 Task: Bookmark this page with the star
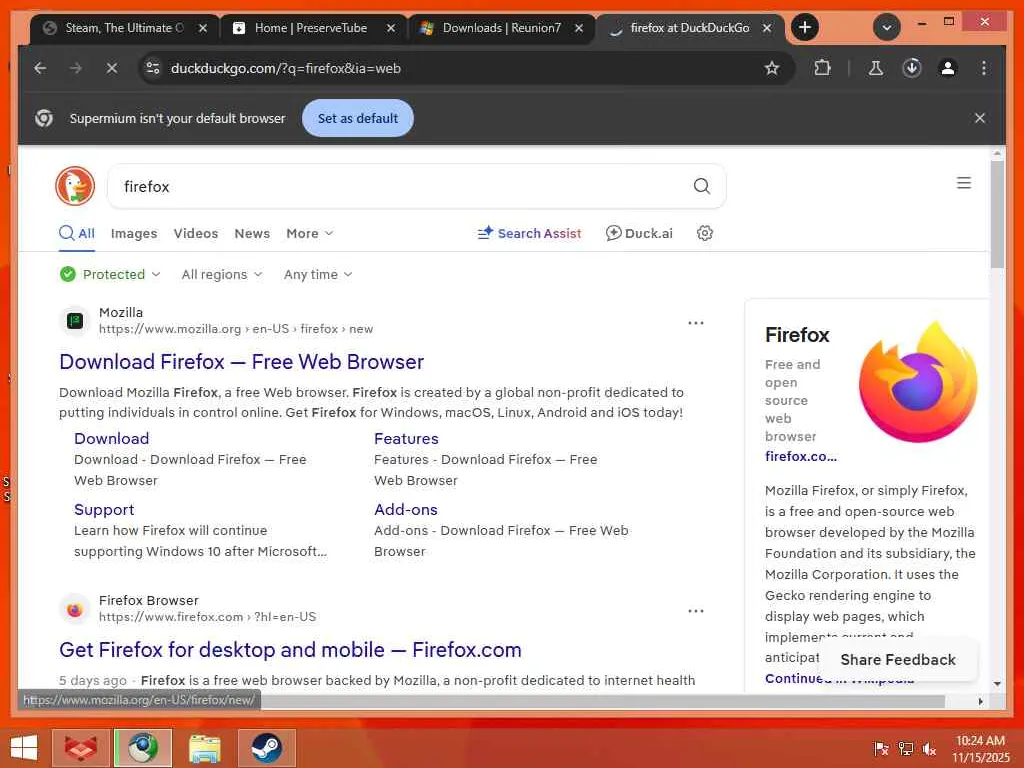point(772,68)
